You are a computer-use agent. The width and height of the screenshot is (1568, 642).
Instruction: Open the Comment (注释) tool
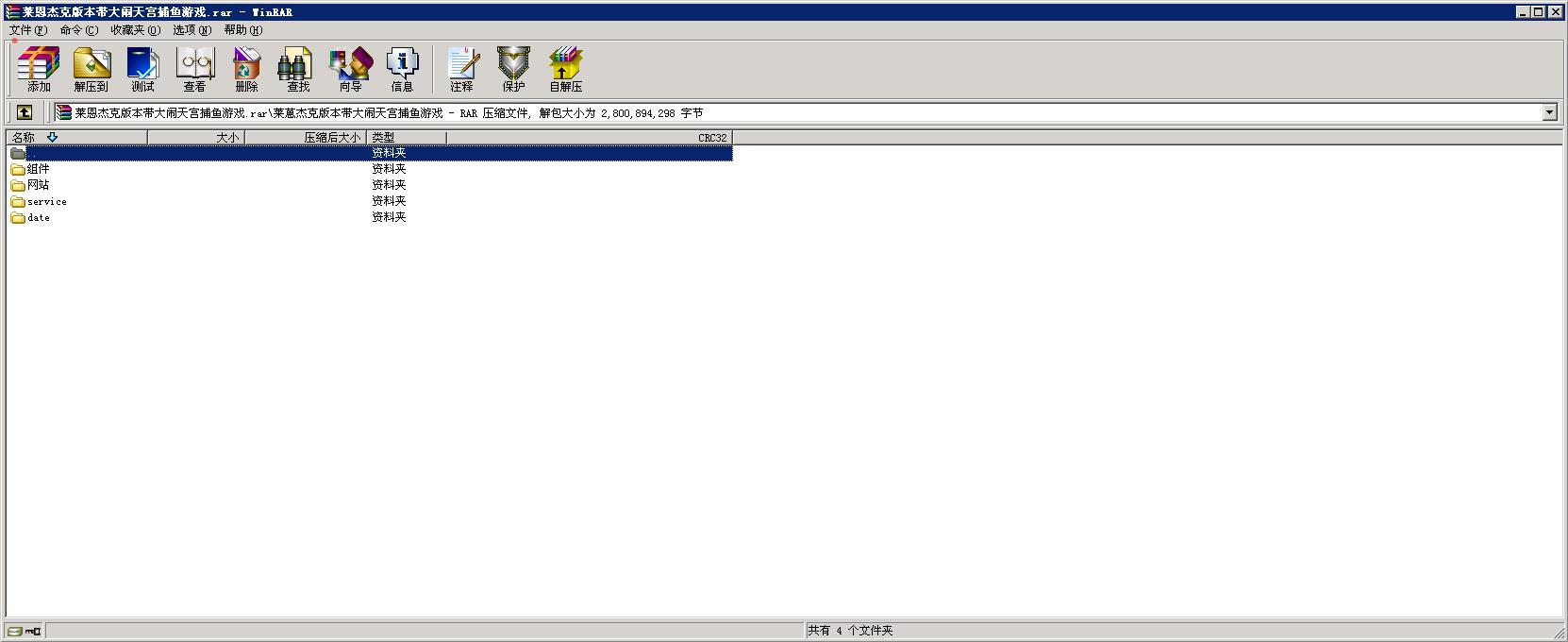[461, 69]
